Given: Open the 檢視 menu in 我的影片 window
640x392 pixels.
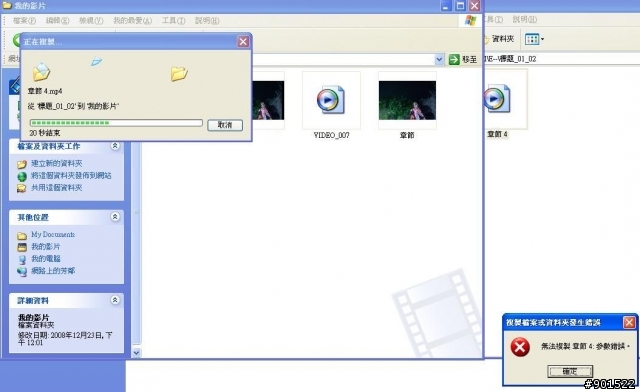Looking at the screenshot, I should (x=91, y=20).
